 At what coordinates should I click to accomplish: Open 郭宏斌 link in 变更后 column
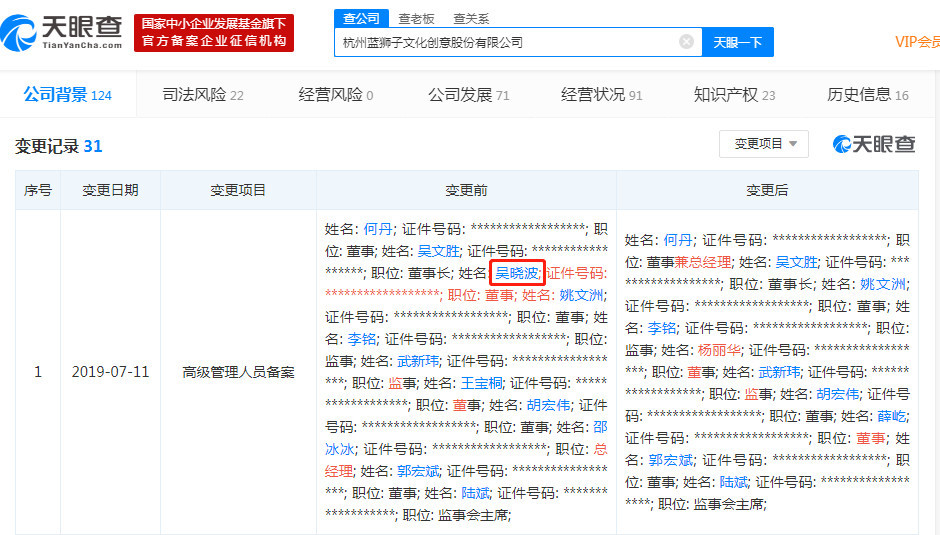tap(671, 461)
